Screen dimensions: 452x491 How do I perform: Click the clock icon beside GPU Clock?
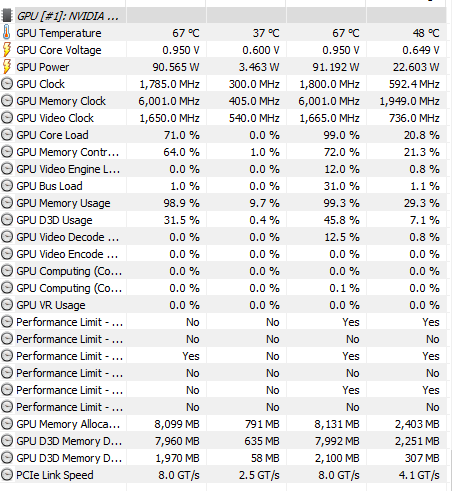(7, 84)
